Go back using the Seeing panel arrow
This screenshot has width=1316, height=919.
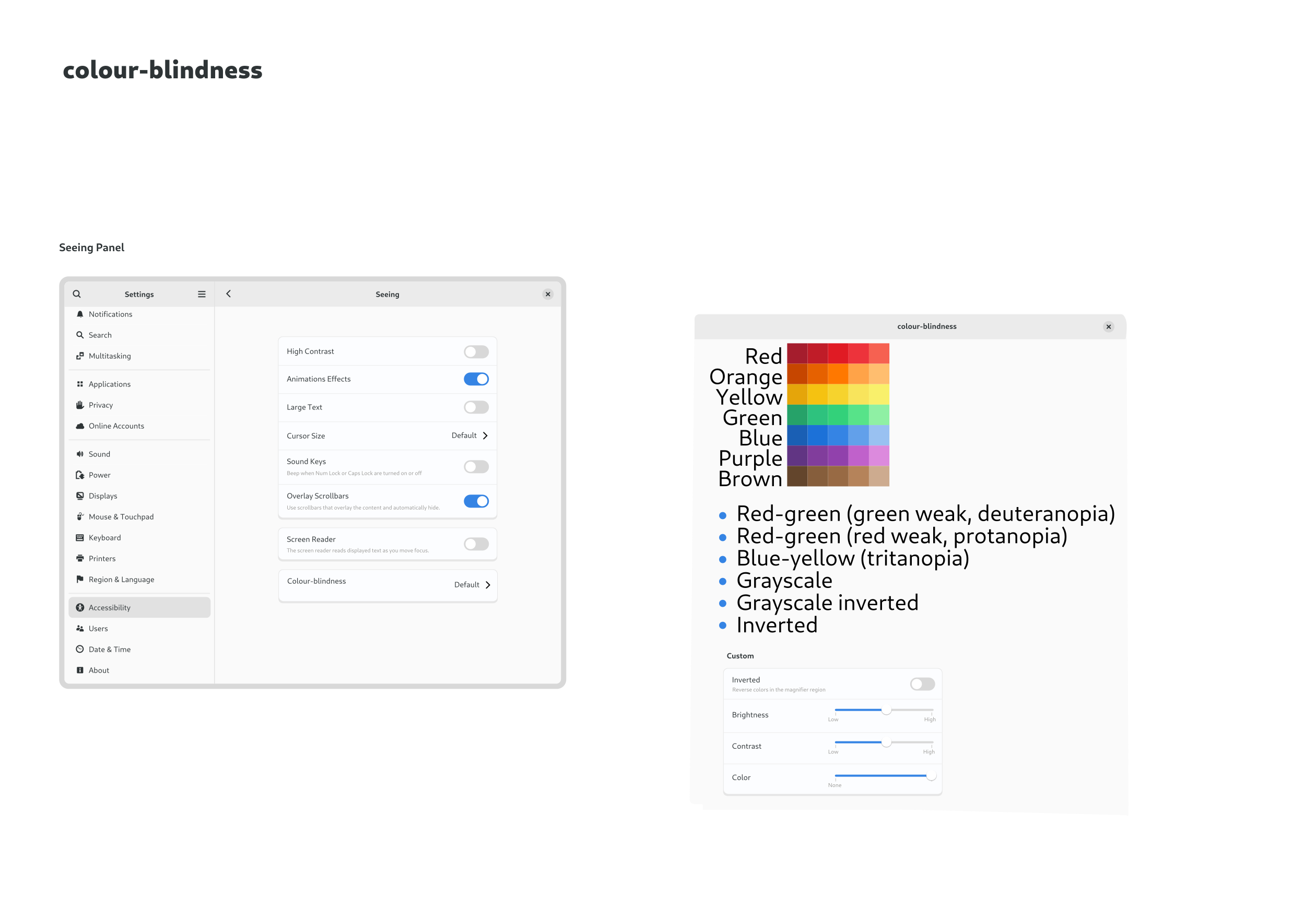[228, 293]
